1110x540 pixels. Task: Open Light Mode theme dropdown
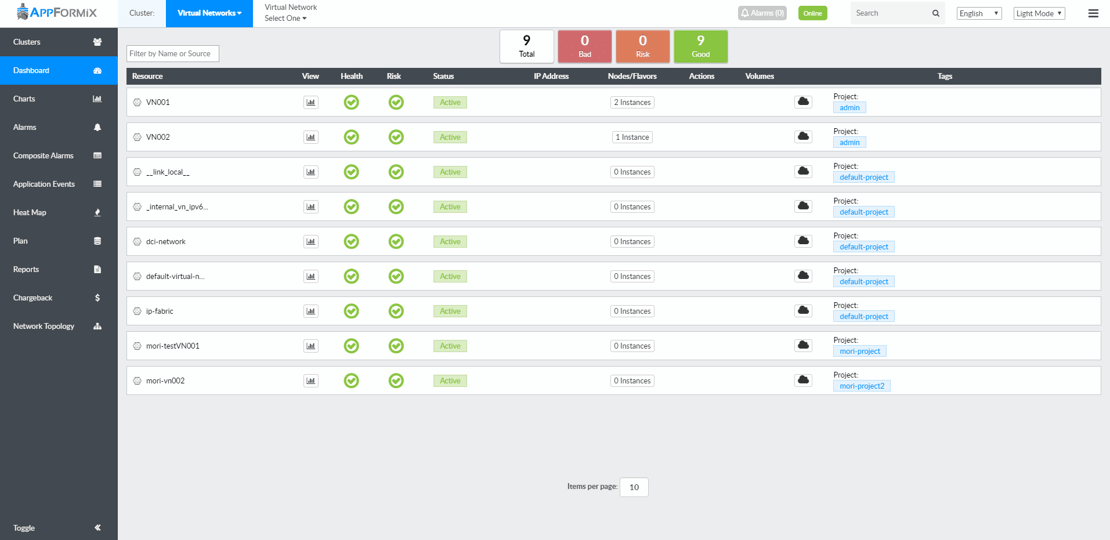point(1039,13)
